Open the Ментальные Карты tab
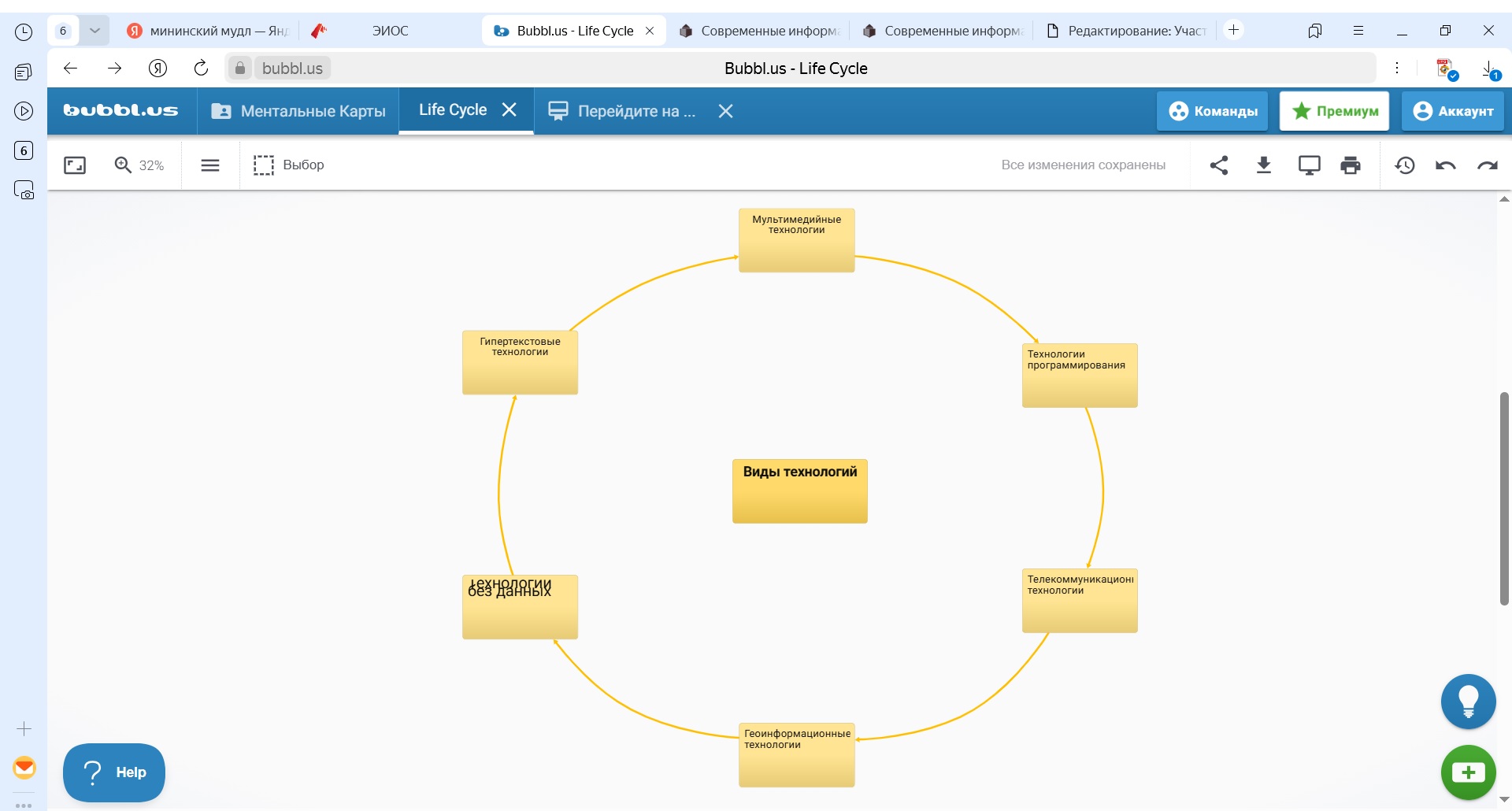This screenshot has height=811, width=1512. (x=299, y=111)
